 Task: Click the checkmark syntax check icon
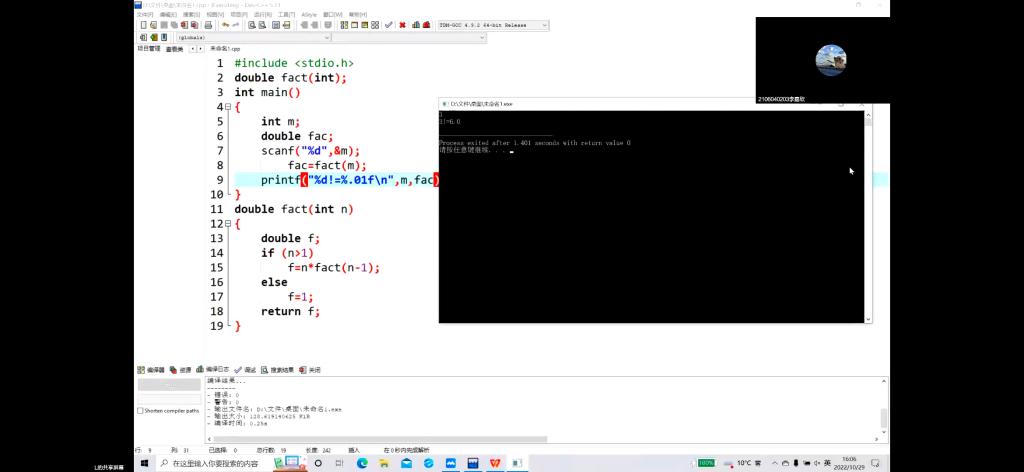[x=387, y=25]
